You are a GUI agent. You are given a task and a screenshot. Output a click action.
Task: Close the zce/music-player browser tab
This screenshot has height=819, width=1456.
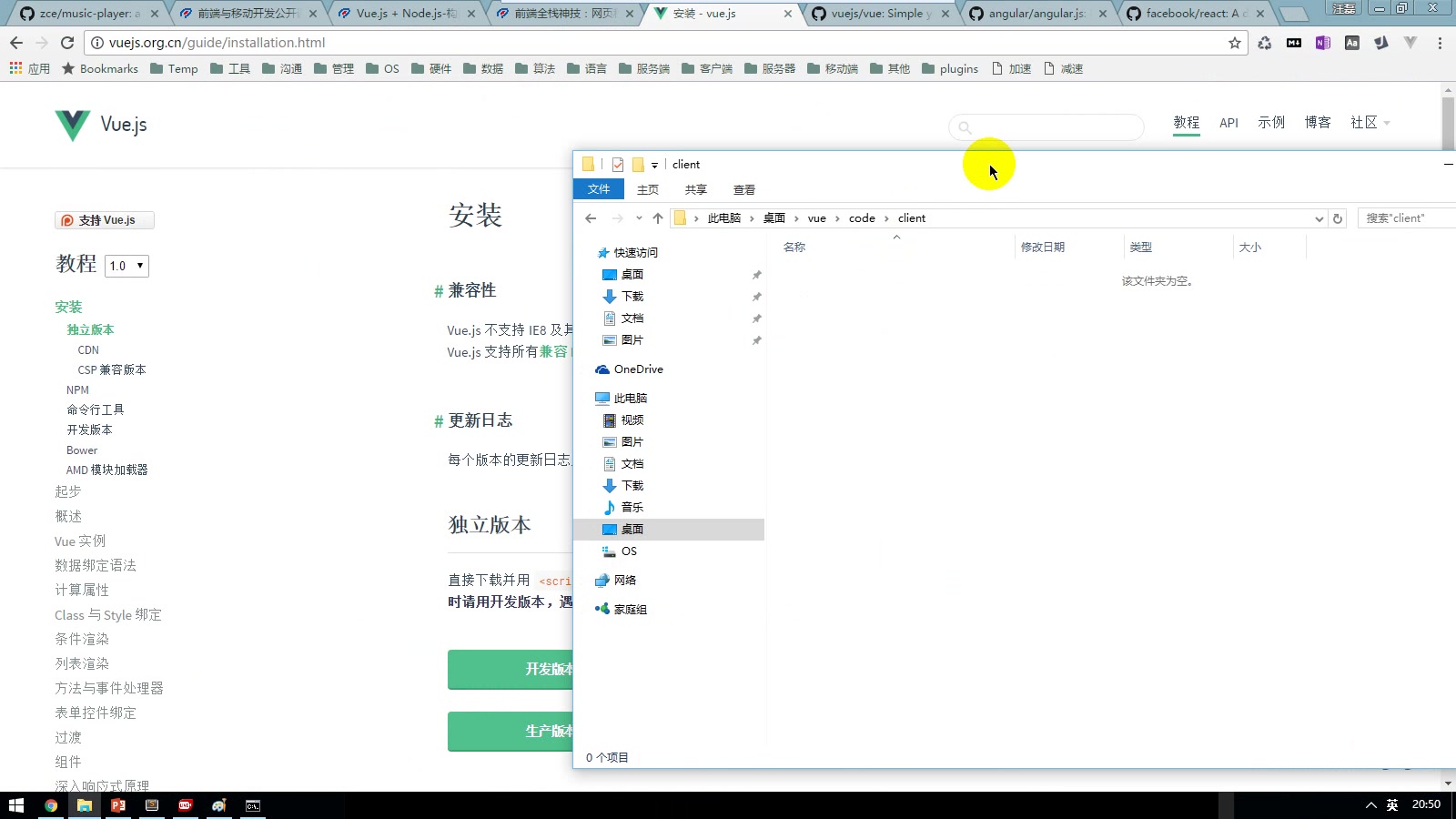(155, 14)
